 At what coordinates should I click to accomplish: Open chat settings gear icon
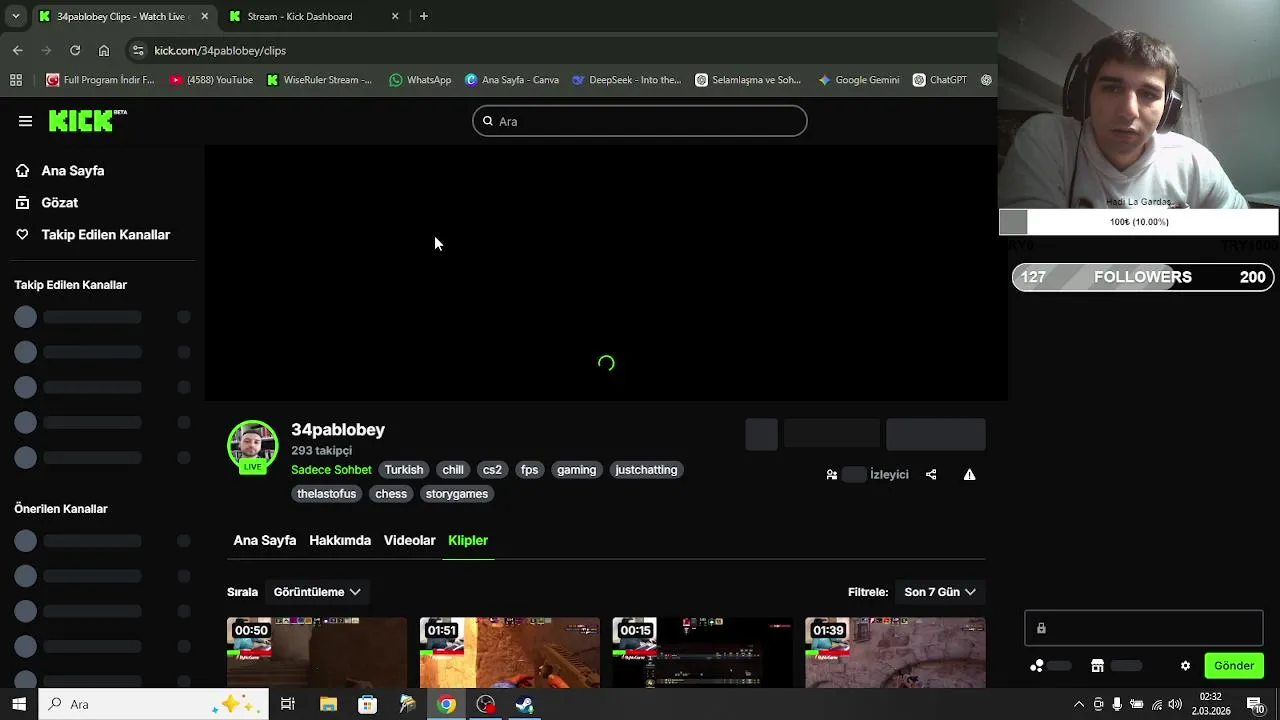coord(1186,666)
